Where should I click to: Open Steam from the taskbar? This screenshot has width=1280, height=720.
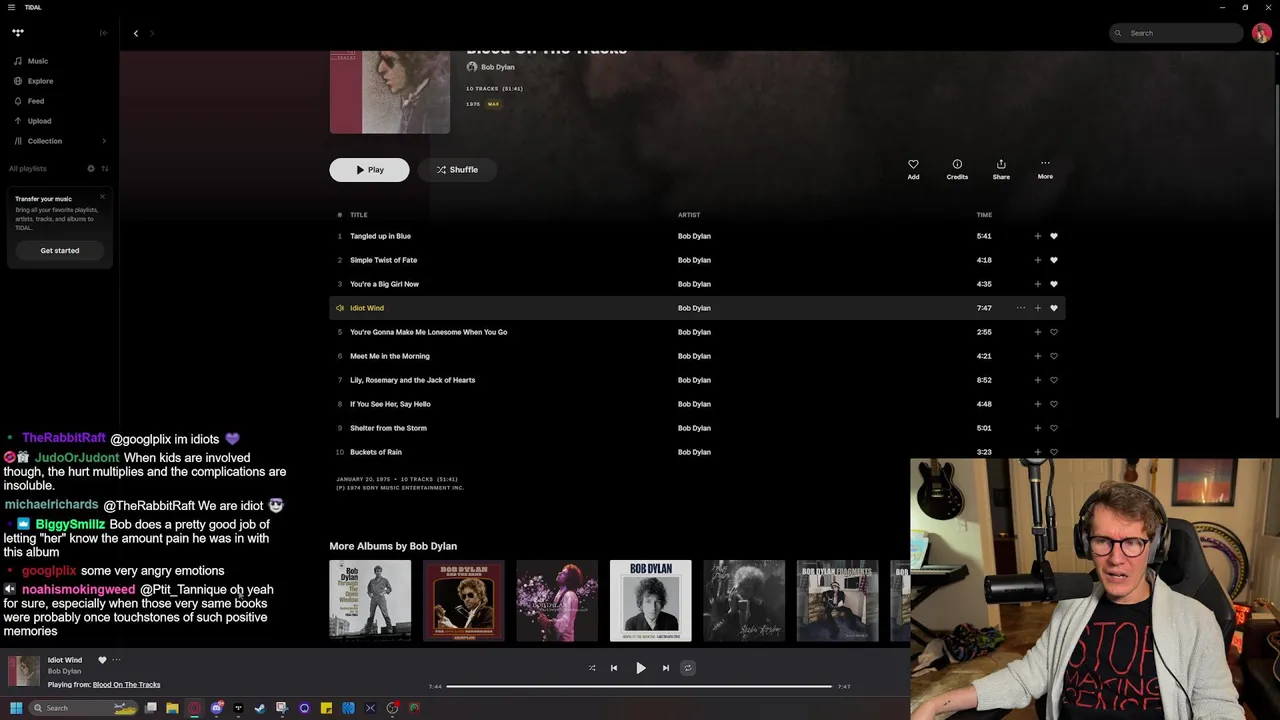point(260,708)
